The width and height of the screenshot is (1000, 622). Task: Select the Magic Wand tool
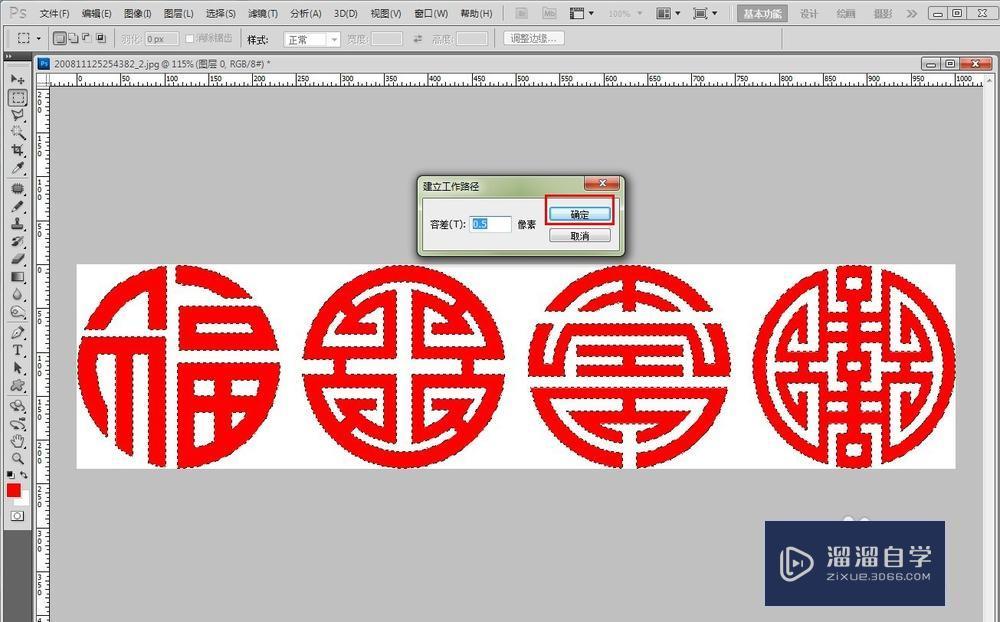tap(17, 133)
